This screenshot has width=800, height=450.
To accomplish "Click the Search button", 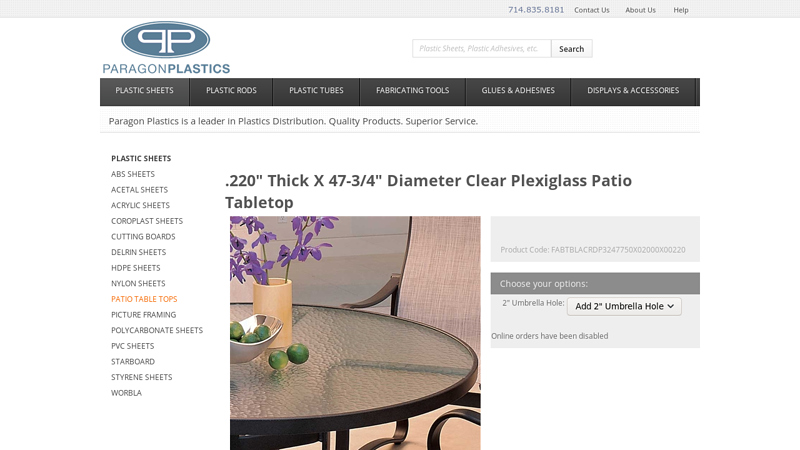I will [x=571, y=48].
